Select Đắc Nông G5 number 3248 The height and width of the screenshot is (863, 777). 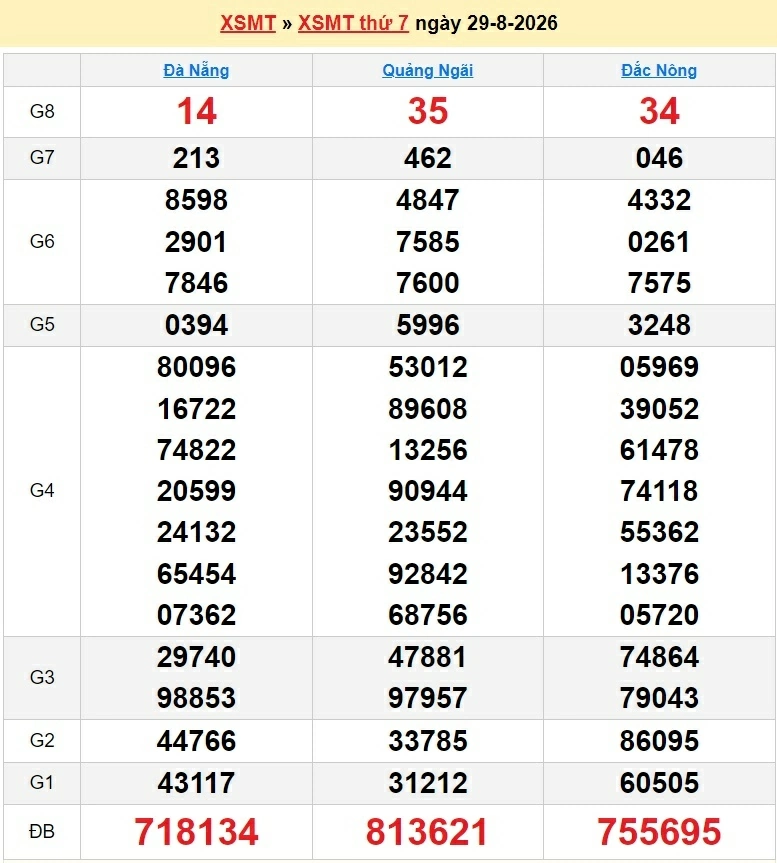coord(659,325)
